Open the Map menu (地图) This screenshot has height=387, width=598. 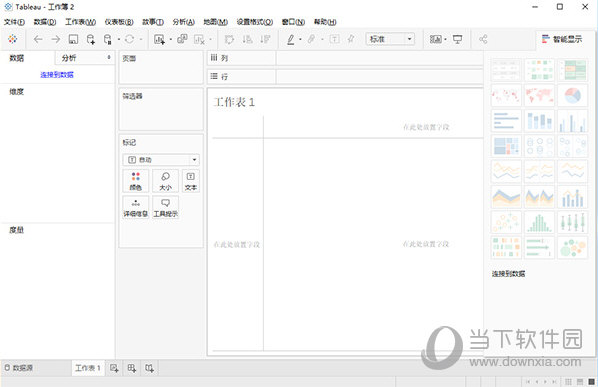click(x=215, y=22)
